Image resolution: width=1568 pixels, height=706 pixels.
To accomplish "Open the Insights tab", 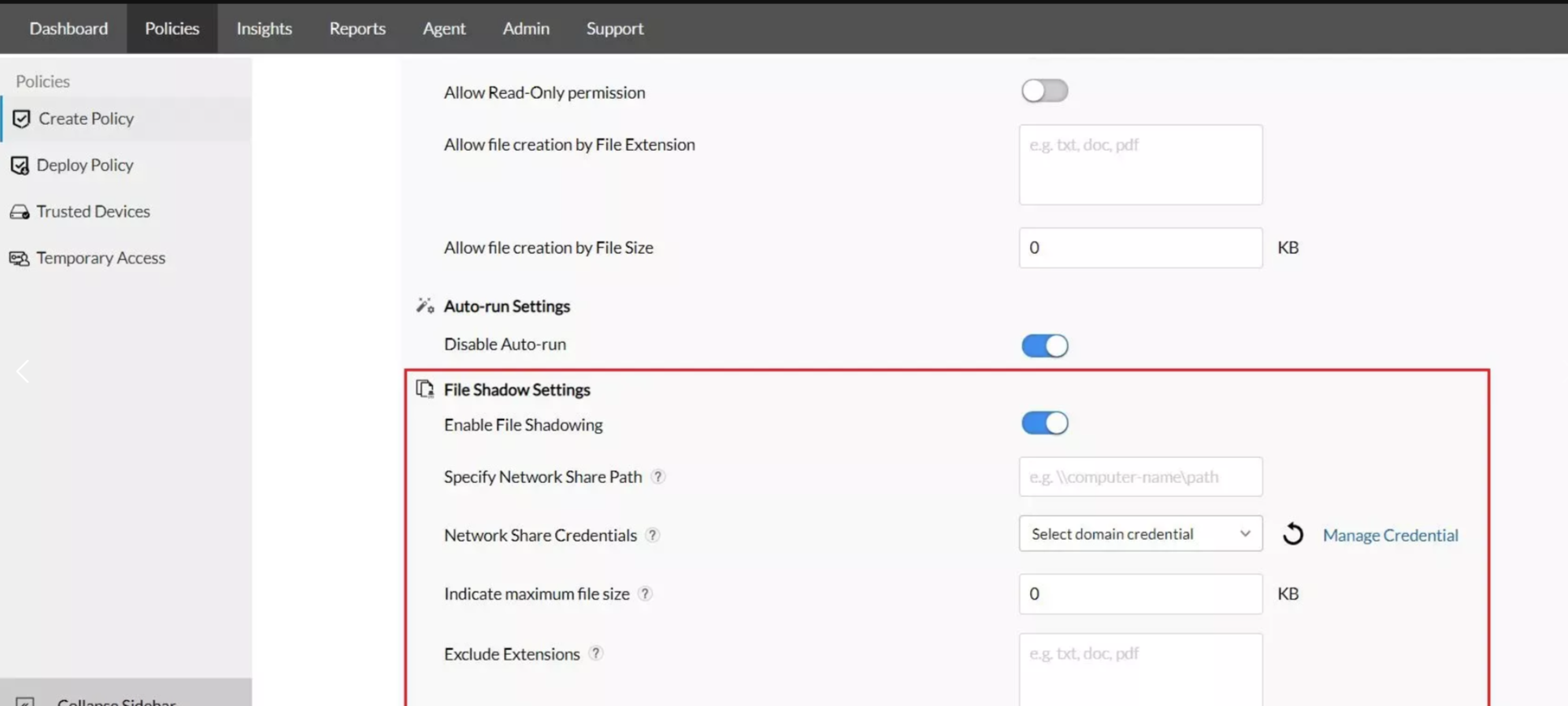I will pos(264,28).
